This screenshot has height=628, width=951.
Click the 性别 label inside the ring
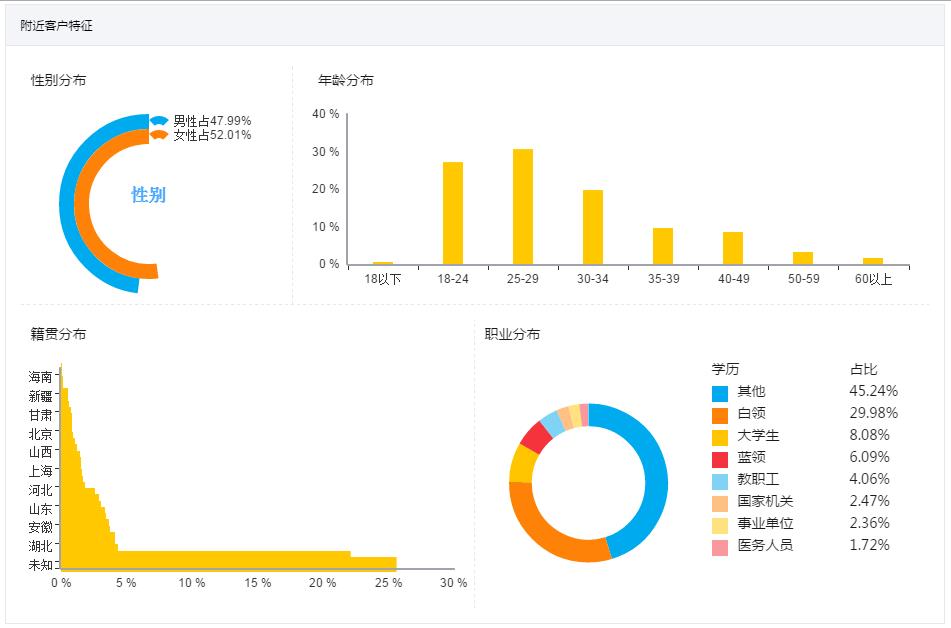point(149,195)
